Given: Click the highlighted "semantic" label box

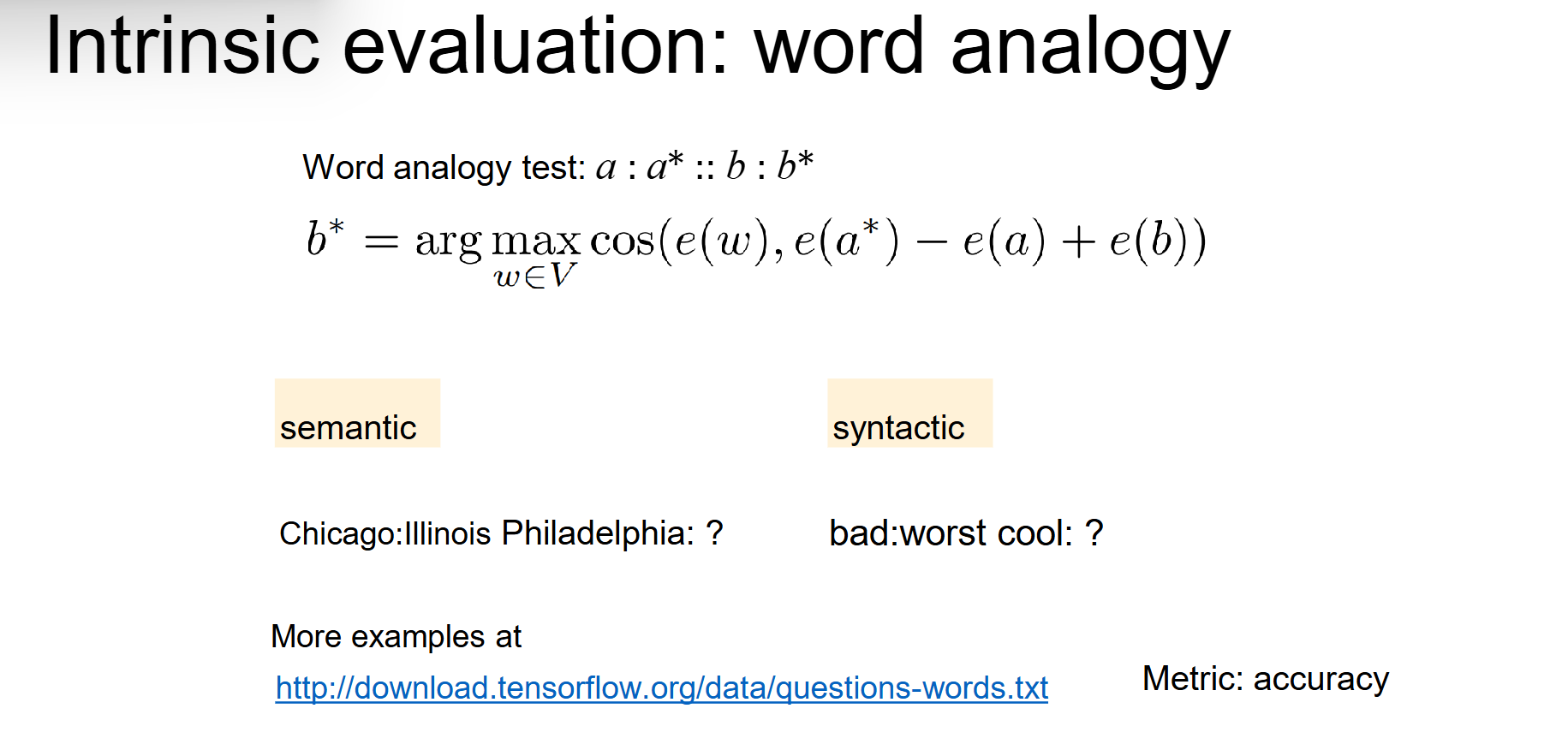Looking at the screenshot, I should 357,414.
